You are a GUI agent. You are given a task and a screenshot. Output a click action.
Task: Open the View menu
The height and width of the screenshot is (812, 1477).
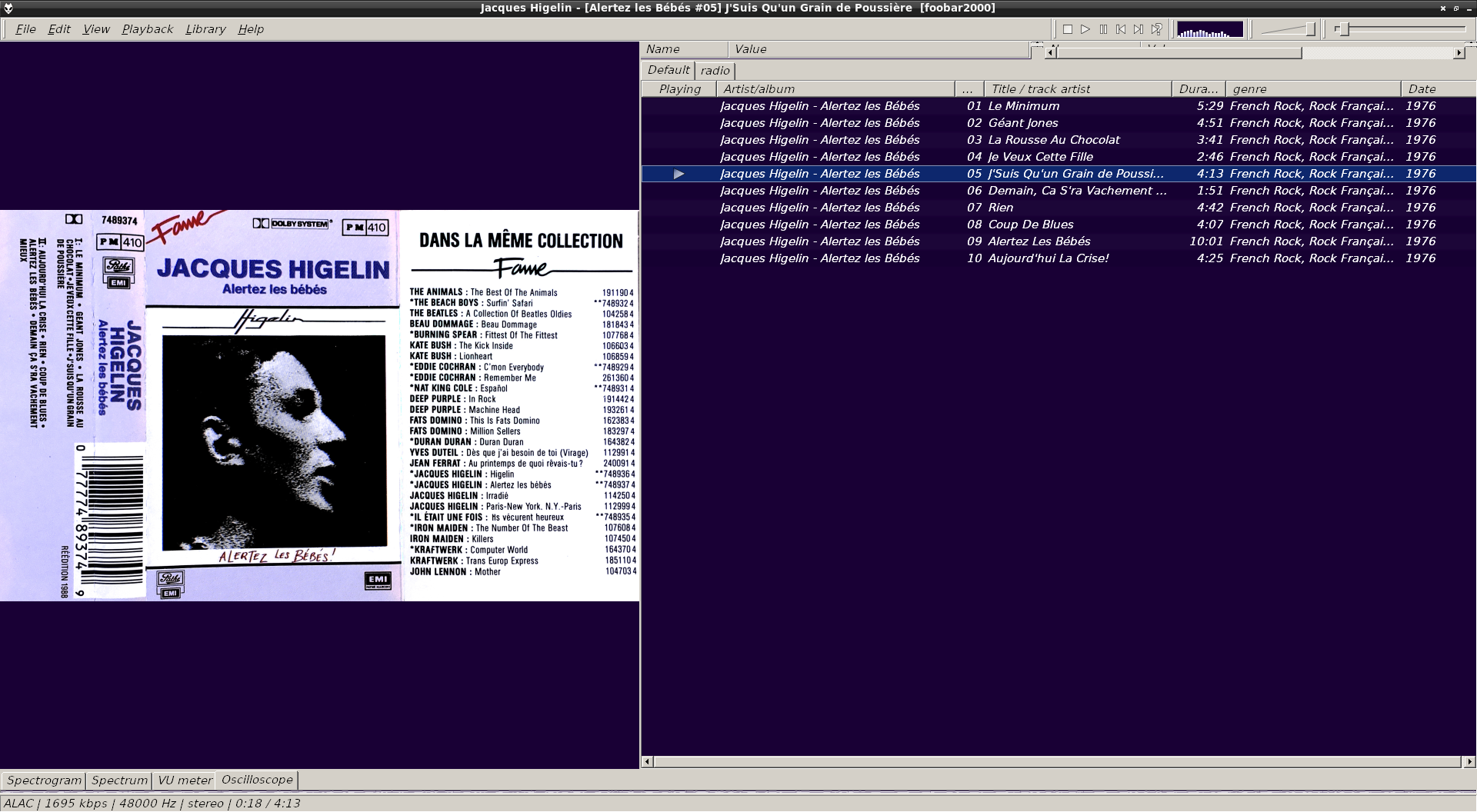click(x=96, y=29)
